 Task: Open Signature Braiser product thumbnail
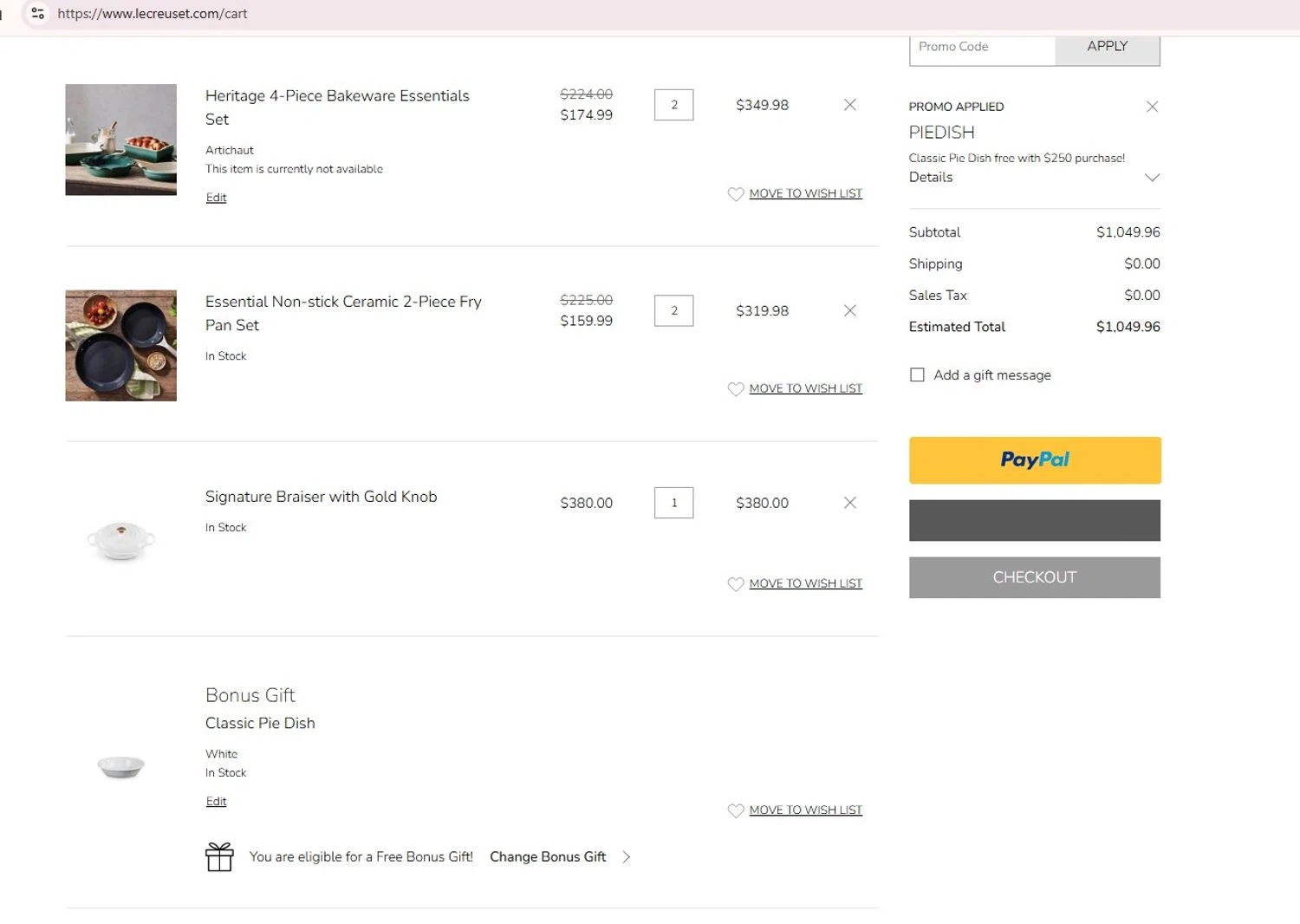point(121,540)
